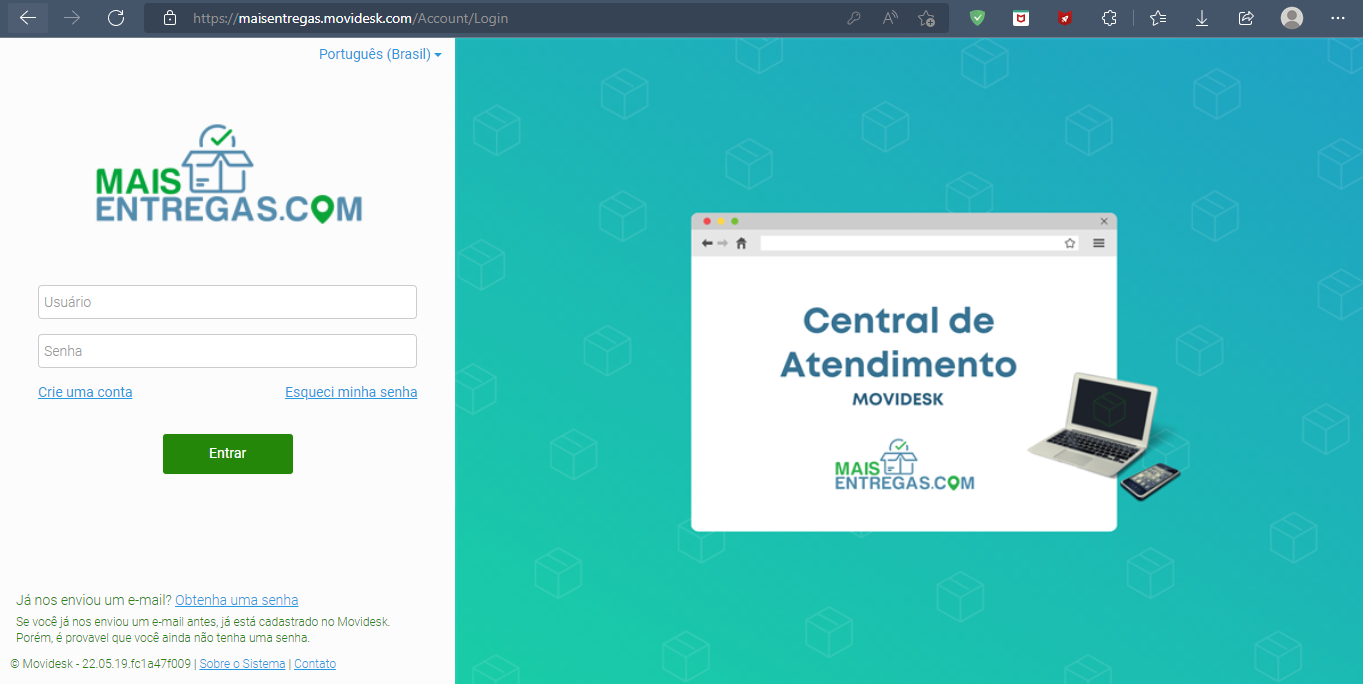Open the saved passwords key icon
1363x684 pixels.
coord(854,18)
